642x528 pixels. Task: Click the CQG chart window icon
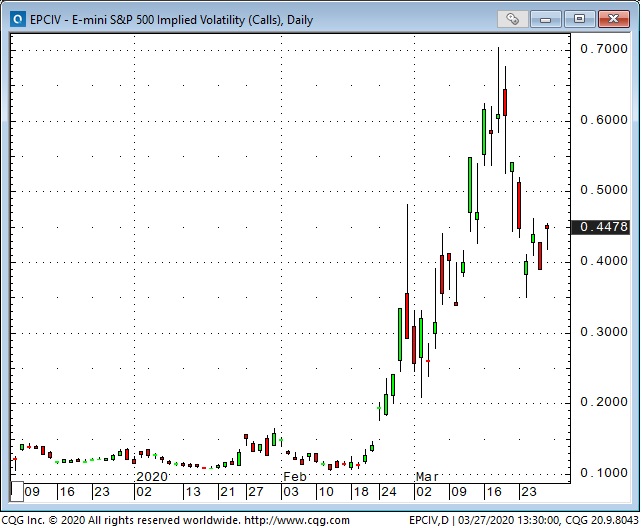[18, 19]
